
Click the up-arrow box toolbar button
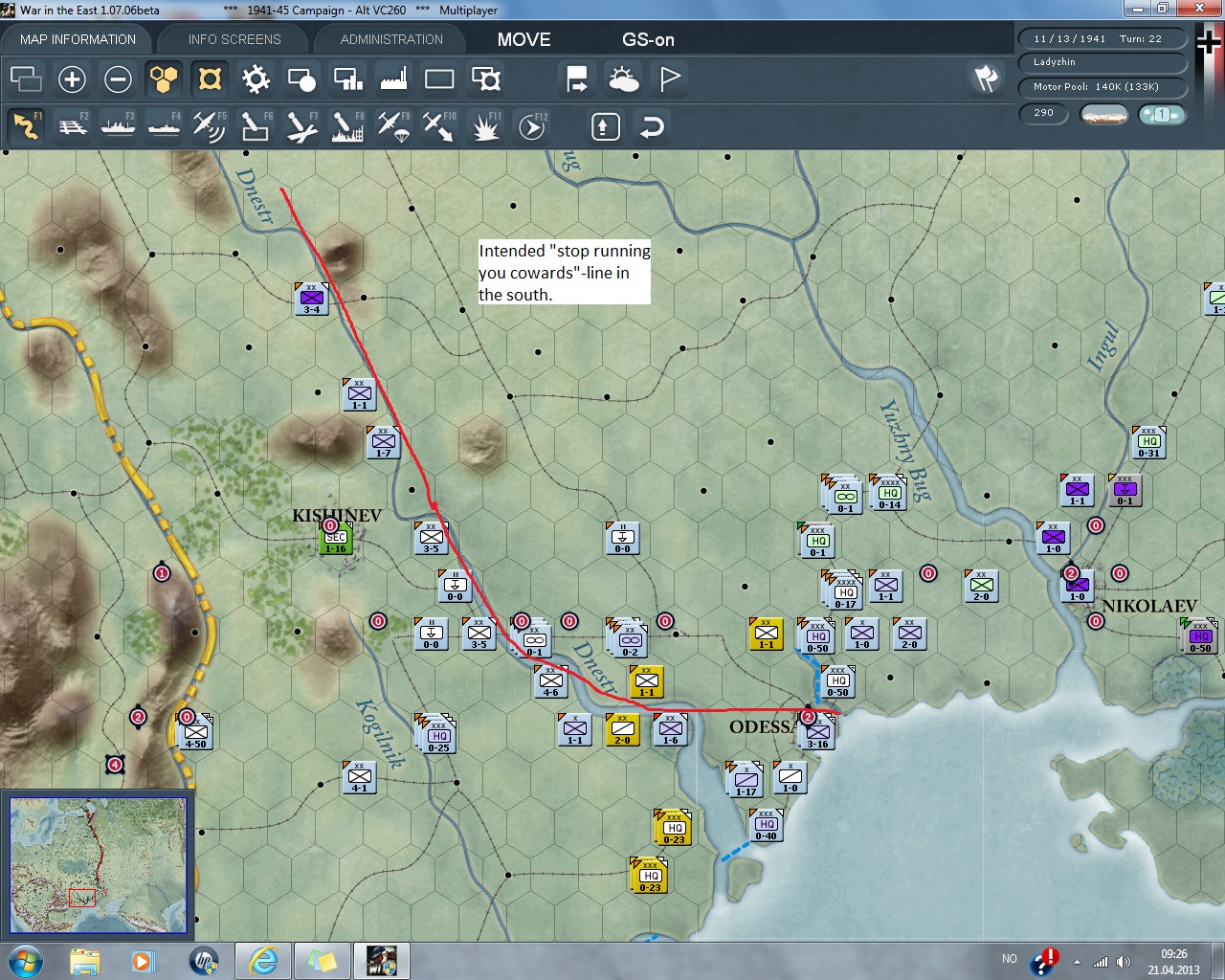point(606,126)
